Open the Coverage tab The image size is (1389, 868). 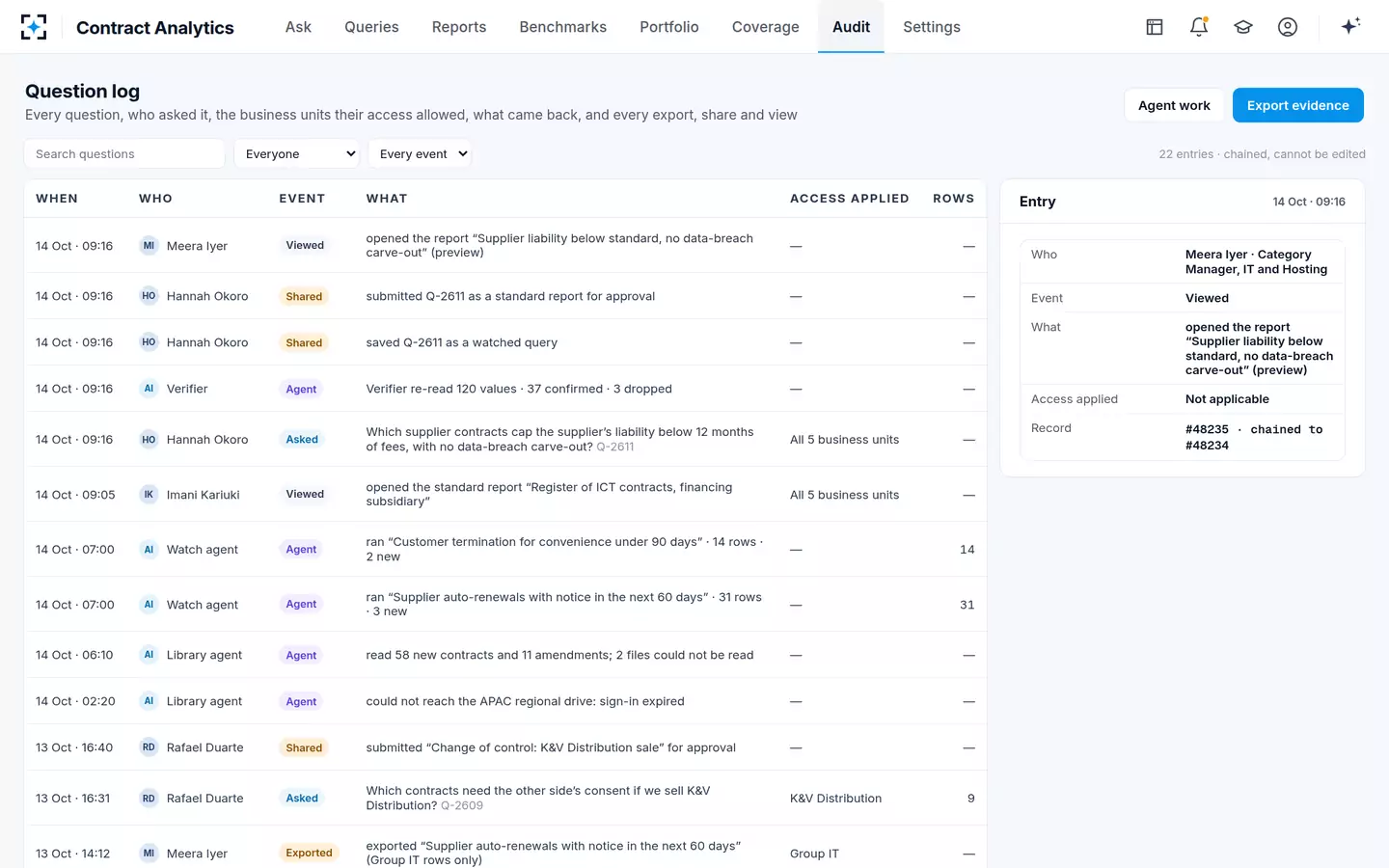click(x=766, y=27)
